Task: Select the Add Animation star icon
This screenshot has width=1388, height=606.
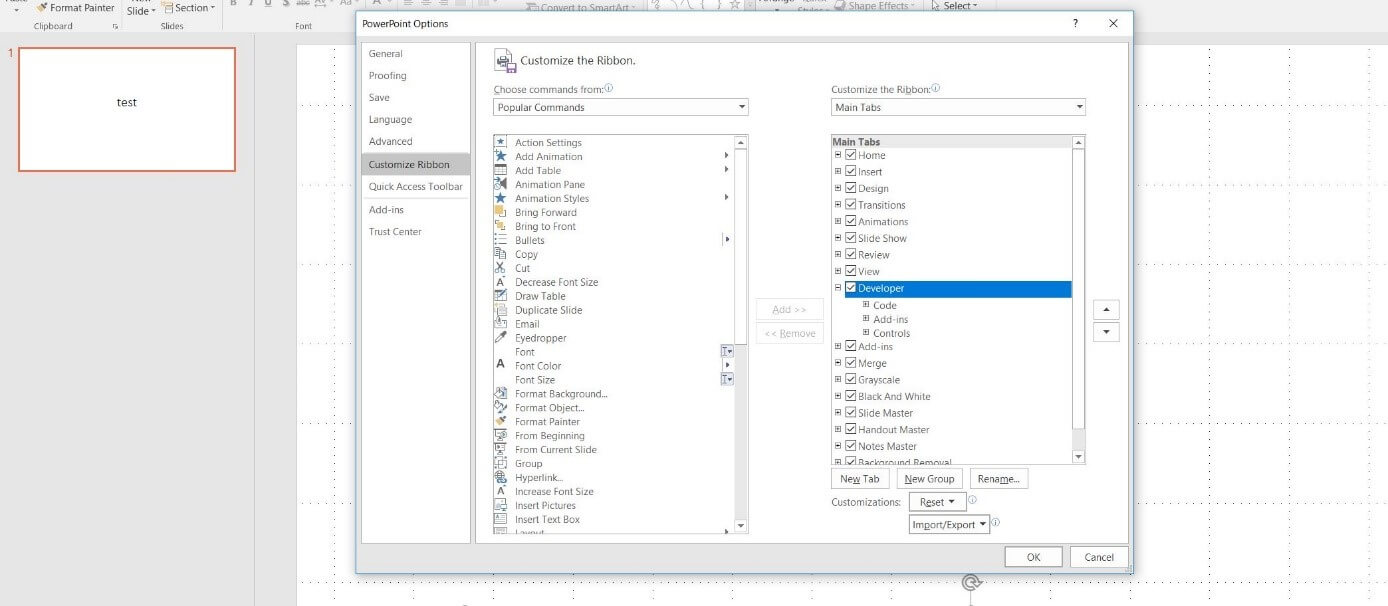Action: tap(501, 156)
